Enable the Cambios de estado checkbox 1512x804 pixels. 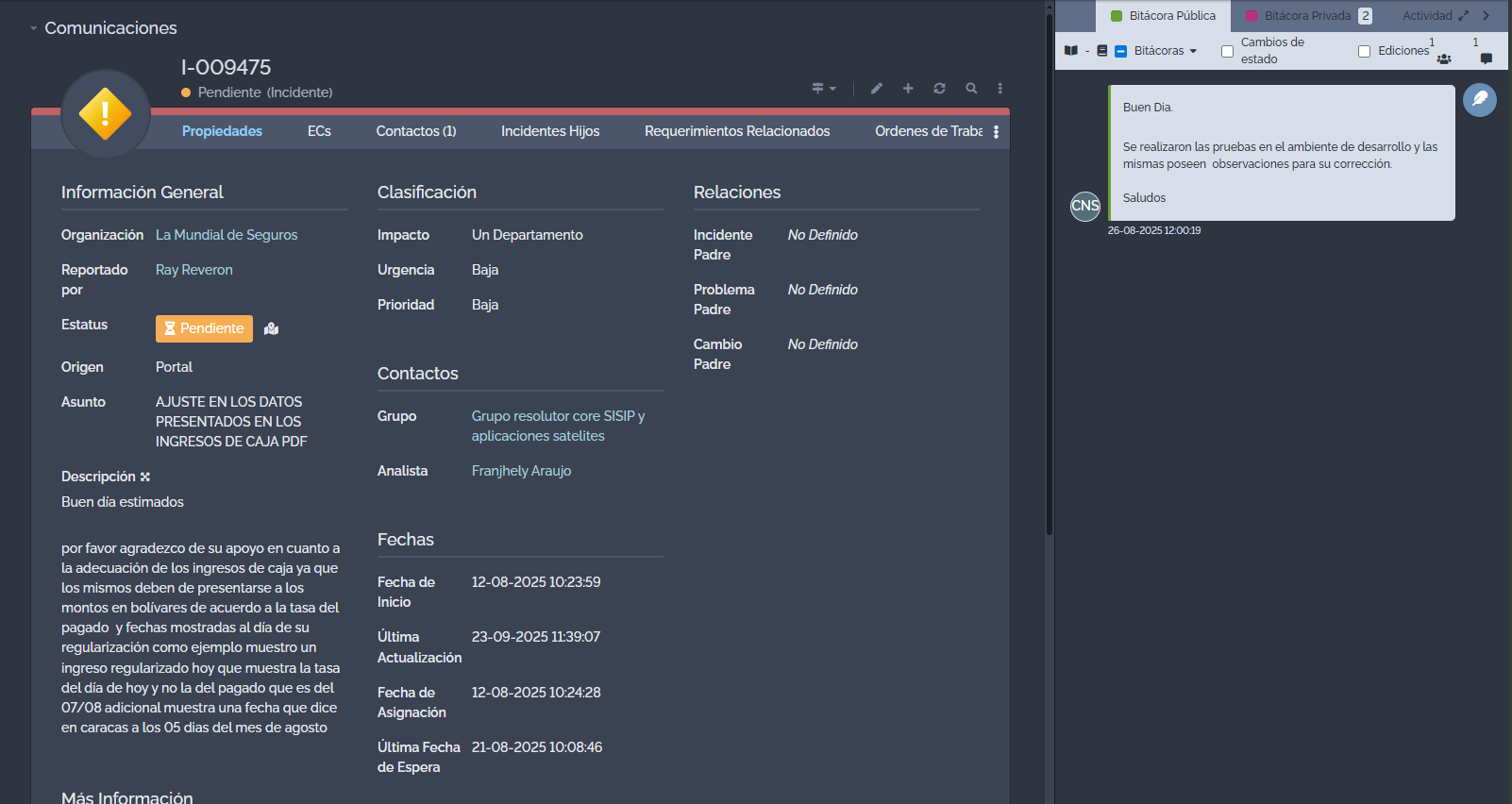click(x=1227, y=52)
